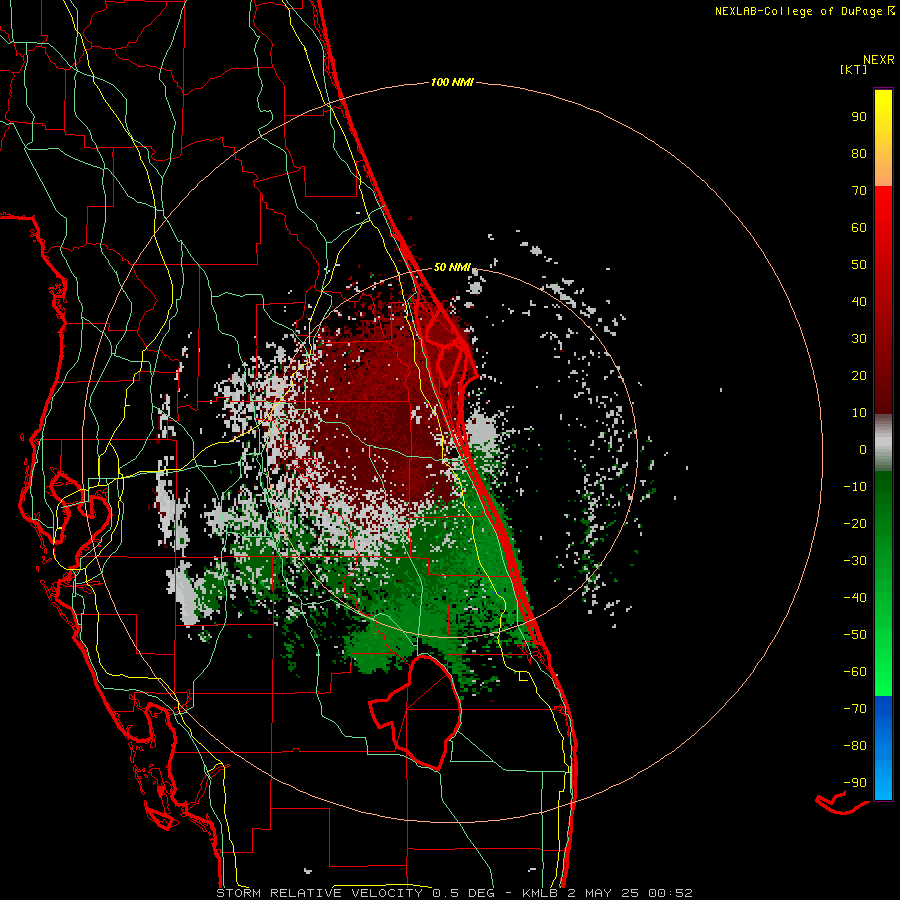The width and height of the screenshot is (900, 900).
Task: Click the -10 value on the velocity scale
Action: [855, 487]
